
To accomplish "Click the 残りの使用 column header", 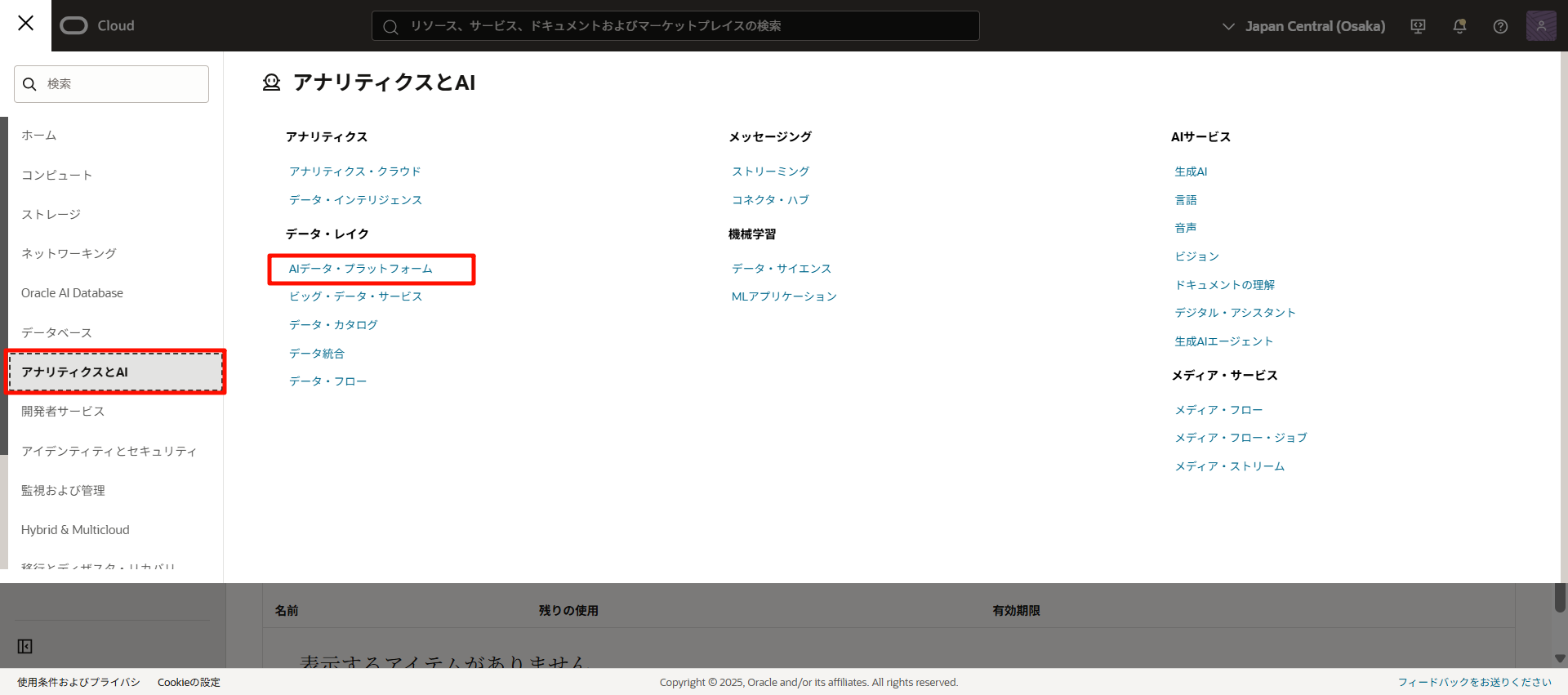I will point(568,611).
